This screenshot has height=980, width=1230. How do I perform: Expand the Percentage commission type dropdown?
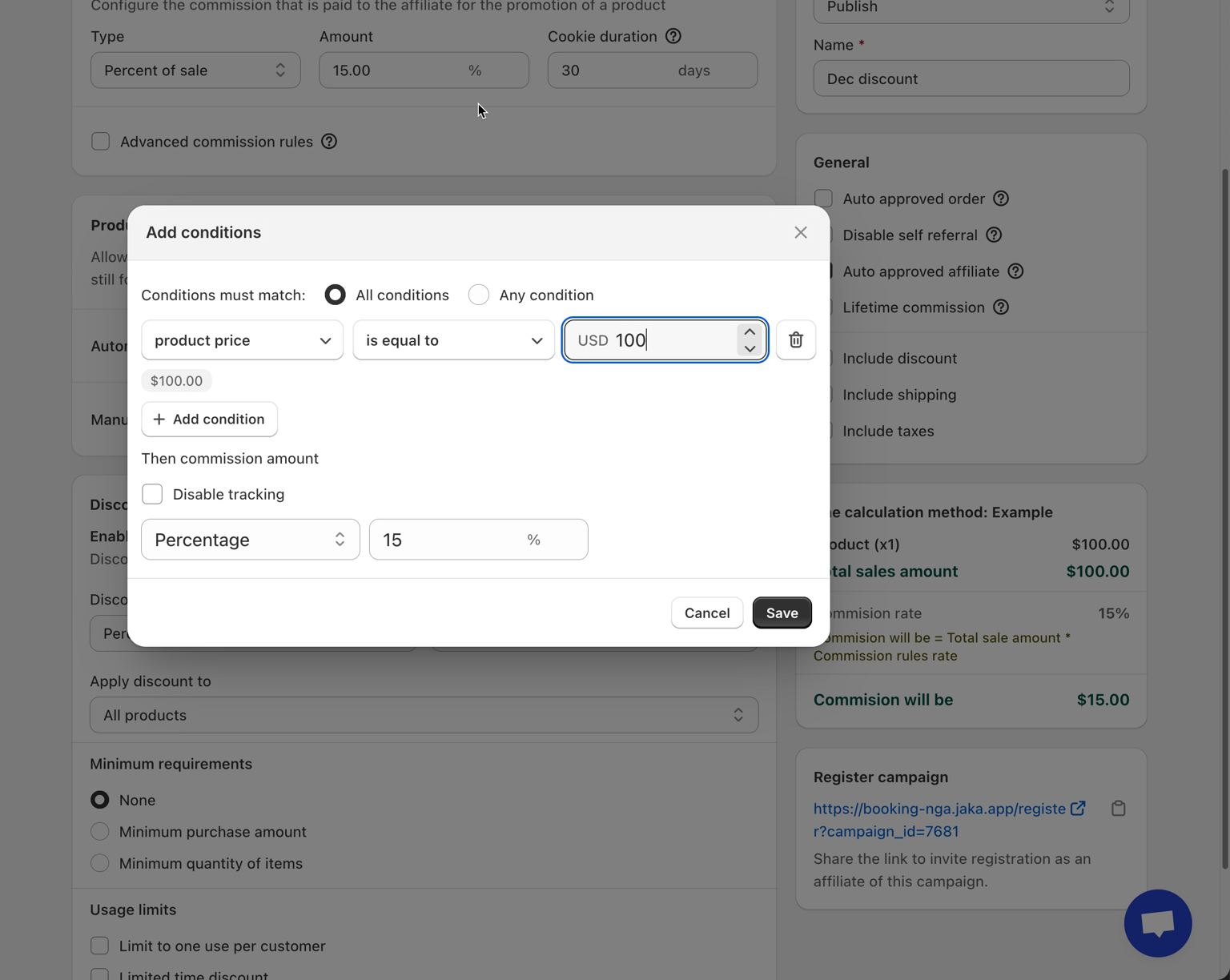coord(250,540)
